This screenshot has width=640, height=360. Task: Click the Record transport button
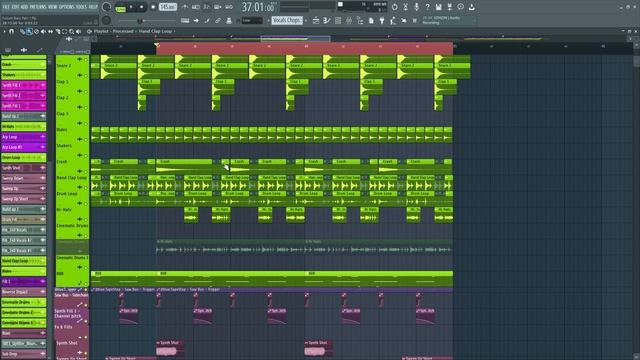tap(153, 7)
